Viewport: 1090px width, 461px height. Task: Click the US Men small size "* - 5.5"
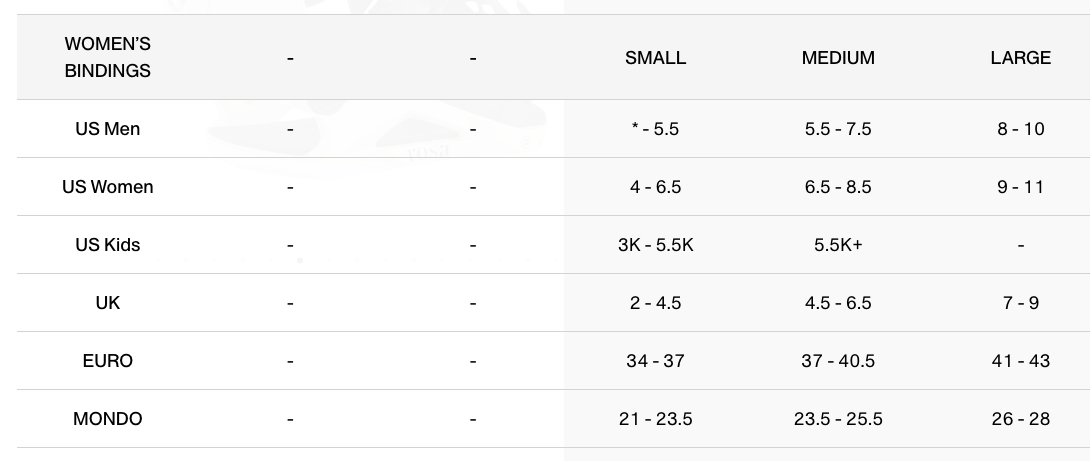point(655,129)
